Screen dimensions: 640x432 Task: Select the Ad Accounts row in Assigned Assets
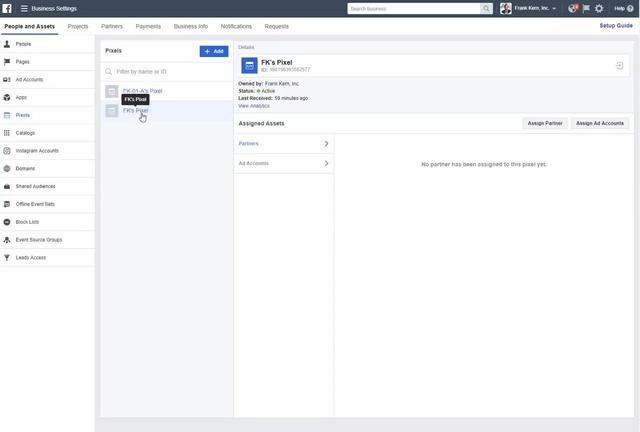click(x=284, y=163)
